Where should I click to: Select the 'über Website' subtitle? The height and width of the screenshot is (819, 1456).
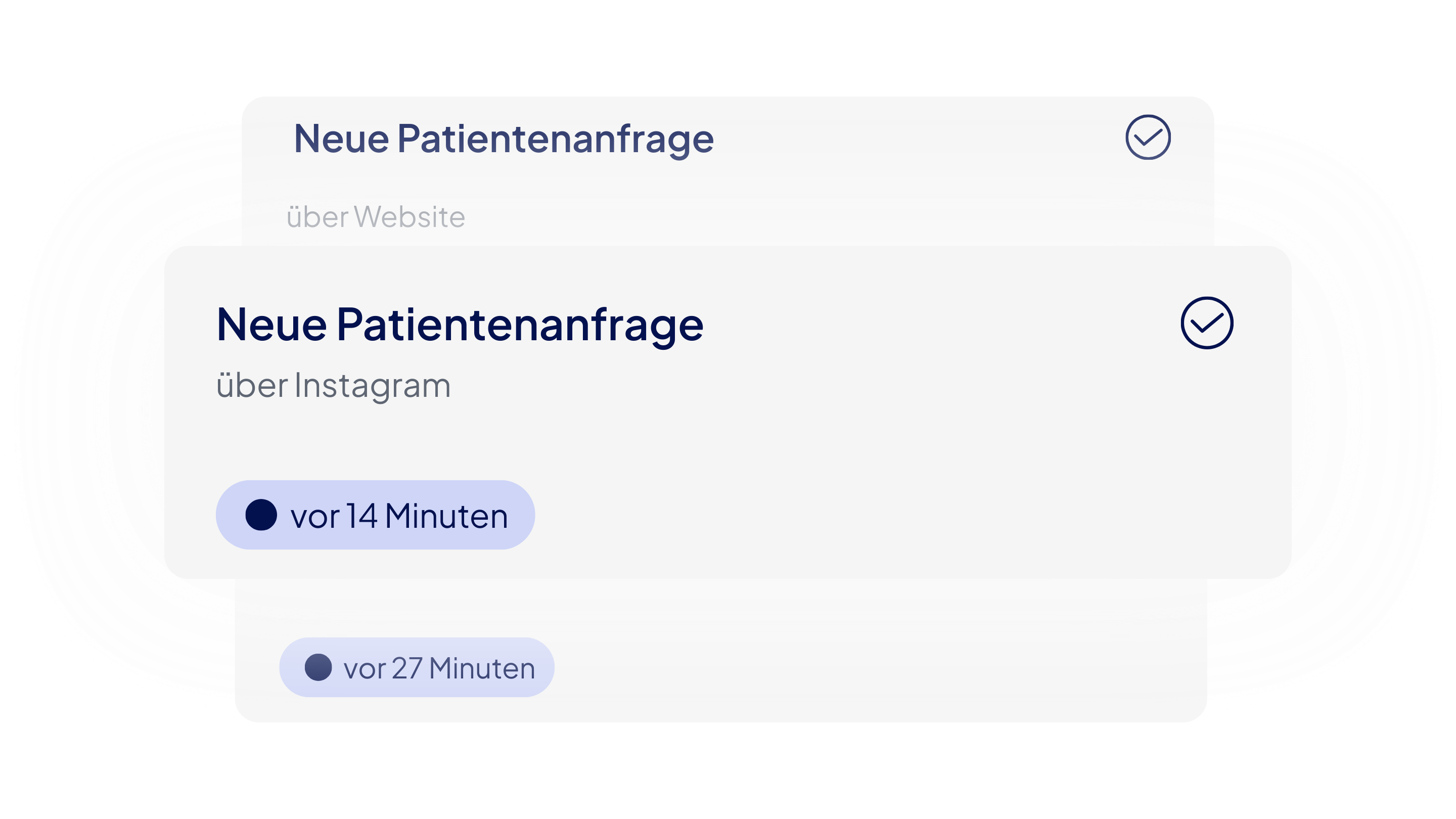pos(375,217)
